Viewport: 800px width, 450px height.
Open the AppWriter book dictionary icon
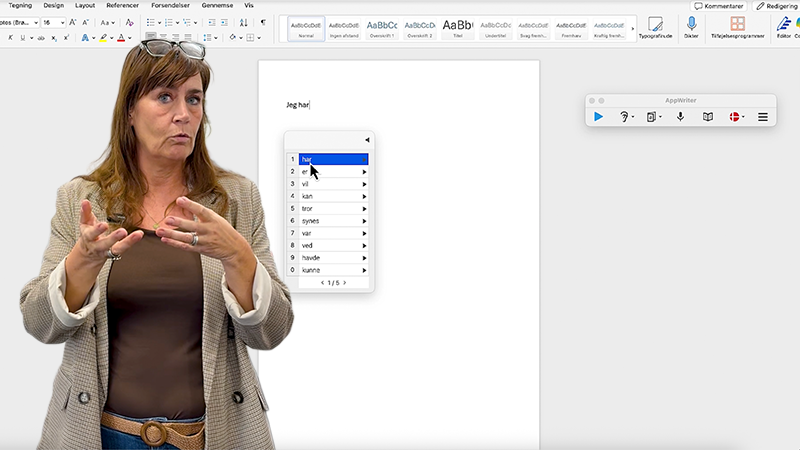(708, 117)
